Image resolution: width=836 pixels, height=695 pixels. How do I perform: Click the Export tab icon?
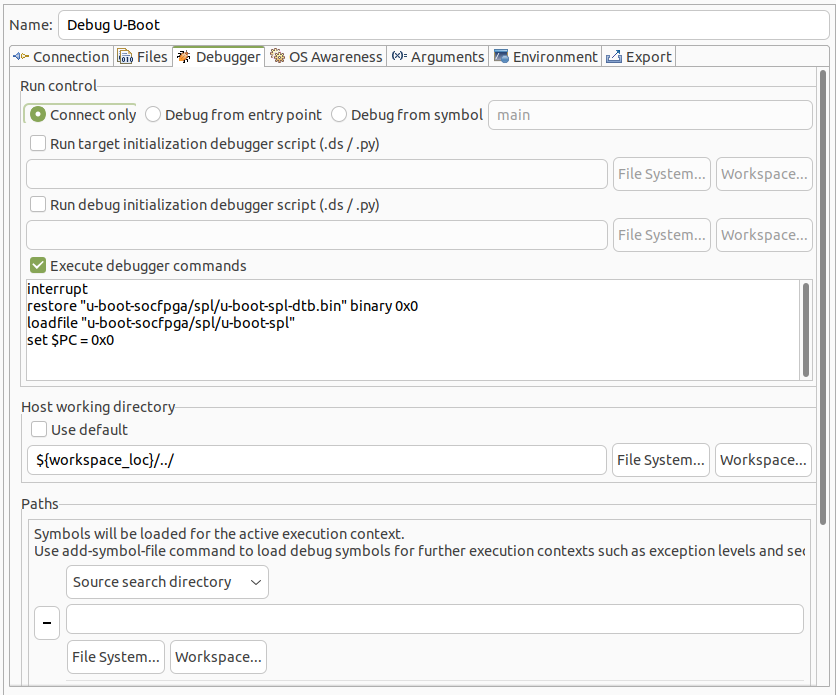614,57
